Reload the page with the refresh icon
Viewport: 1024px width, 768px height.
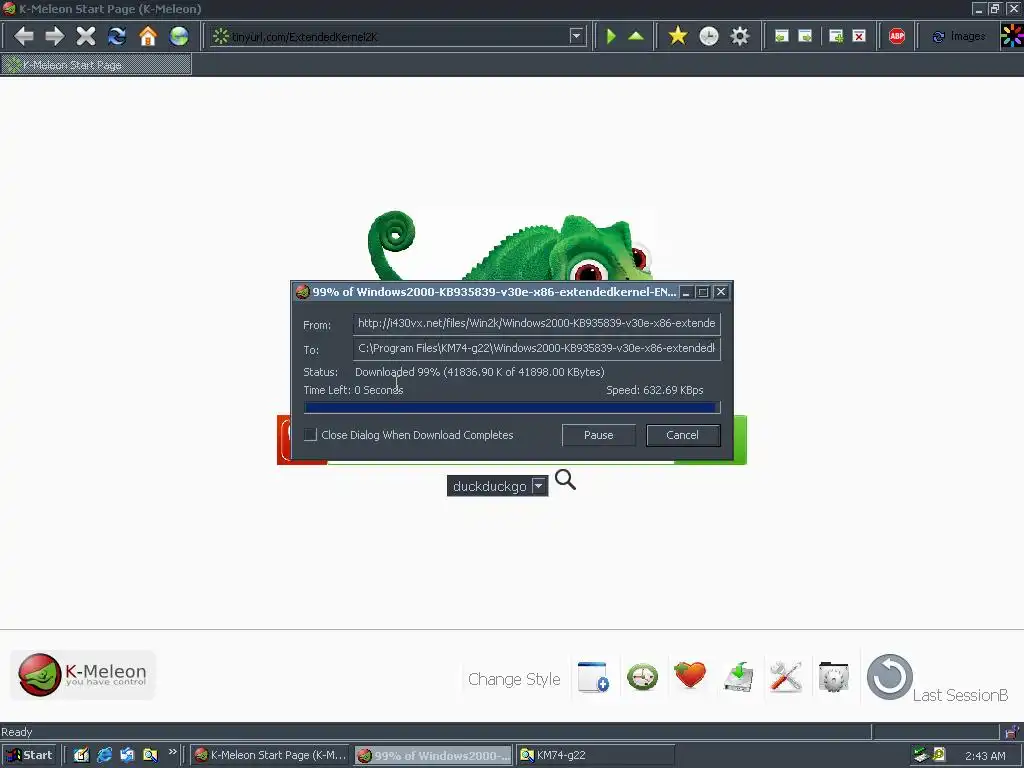coord(117,36)
